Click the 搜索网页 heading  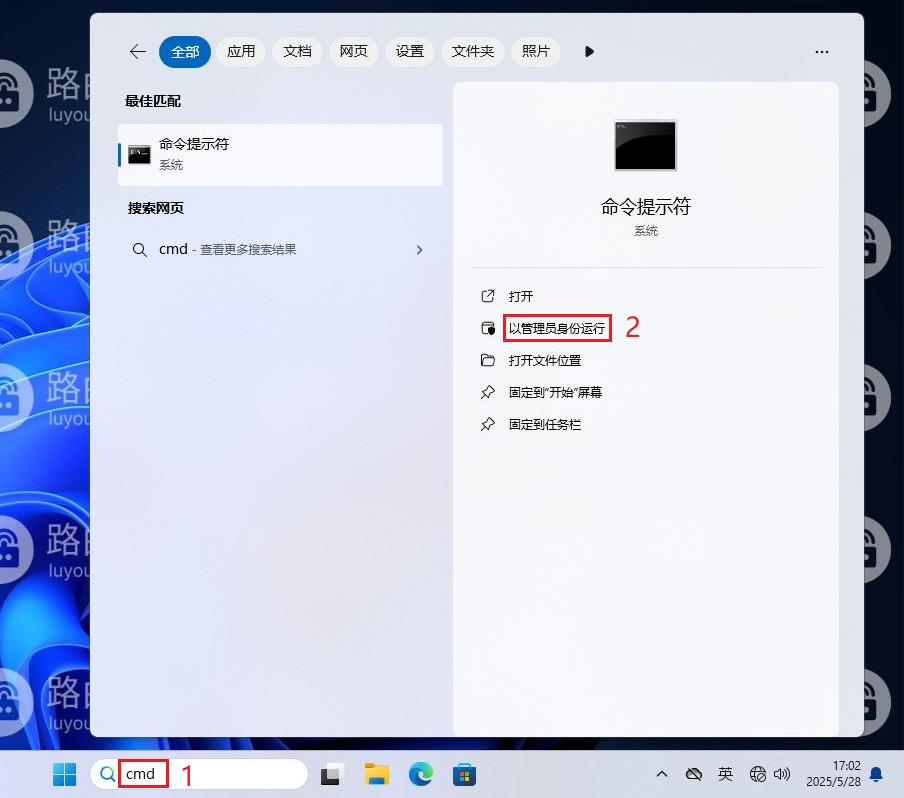(x=156, y=208)
